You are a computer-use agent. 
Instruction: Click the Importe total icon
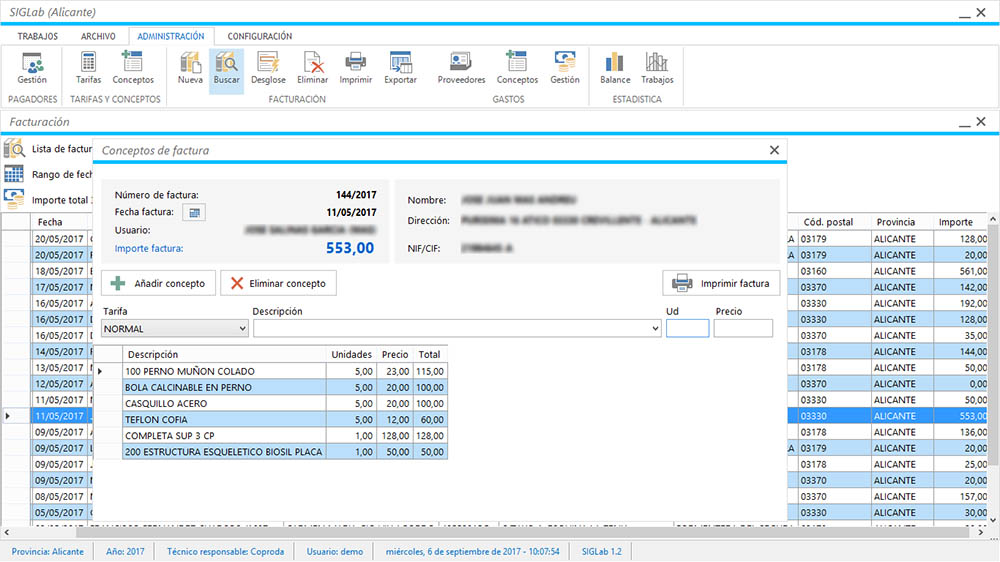pos(14,199)
